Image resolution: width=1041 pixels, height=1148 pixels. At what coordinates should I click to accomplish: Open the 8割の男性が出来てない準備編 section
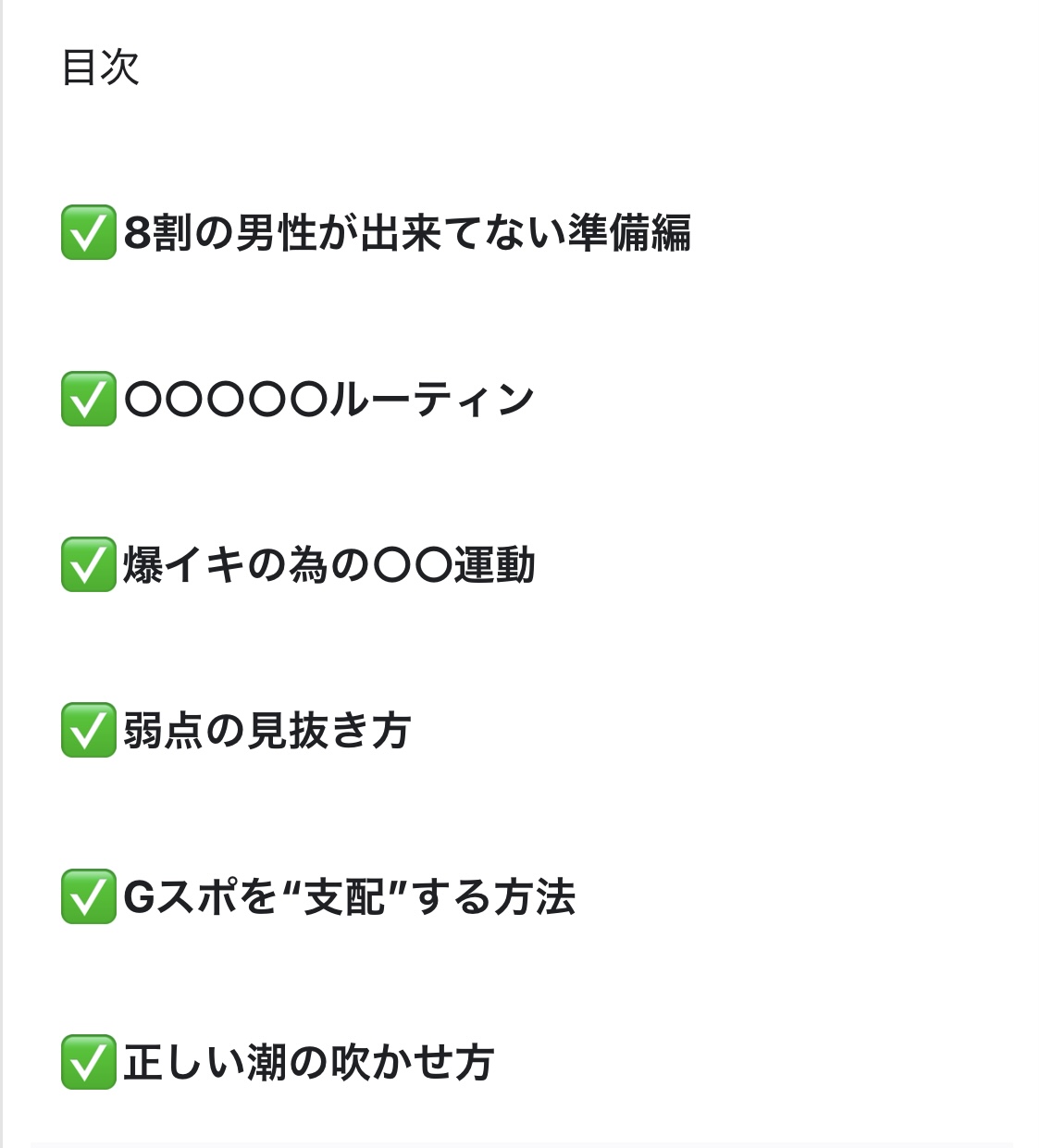pyautogui.click(x=407, y=232)
